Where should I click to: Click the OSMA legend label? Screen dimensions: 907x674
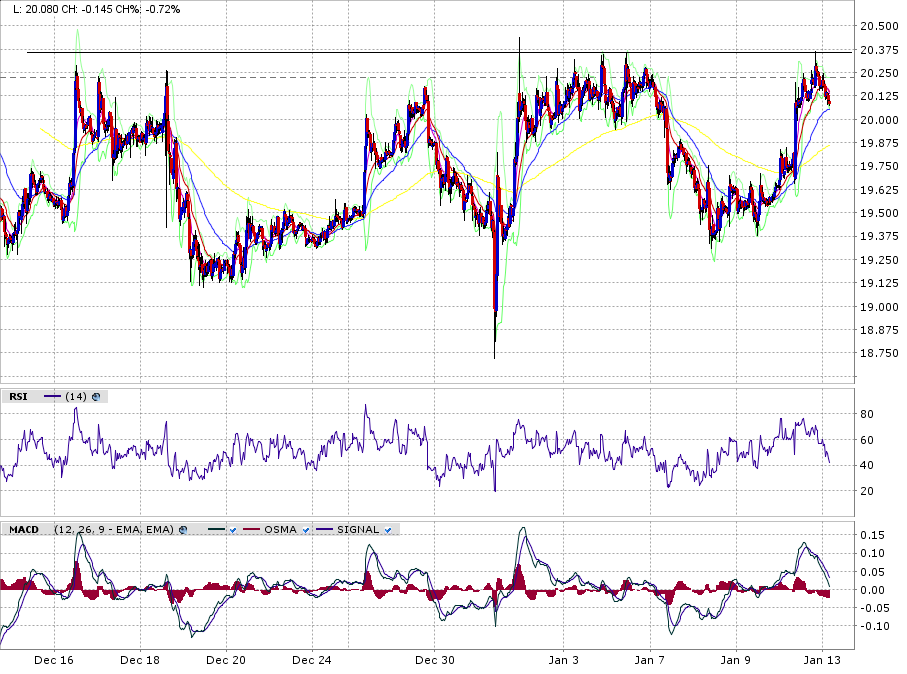(280, 530)
